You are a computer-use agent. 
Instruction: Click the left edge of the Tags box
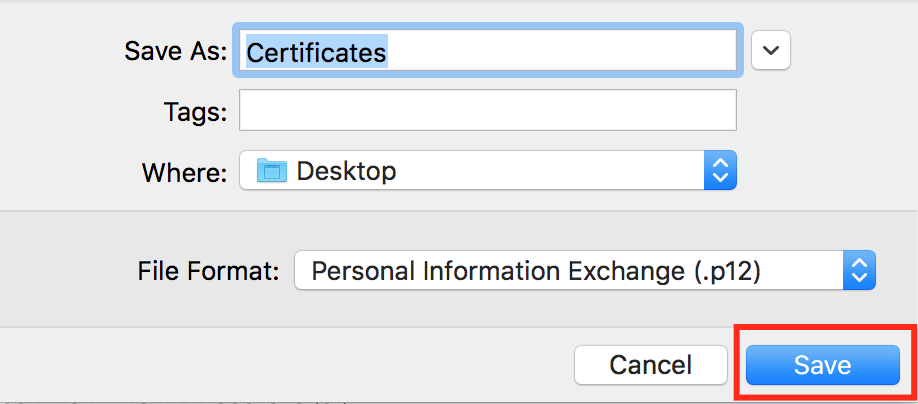(246, 111)
